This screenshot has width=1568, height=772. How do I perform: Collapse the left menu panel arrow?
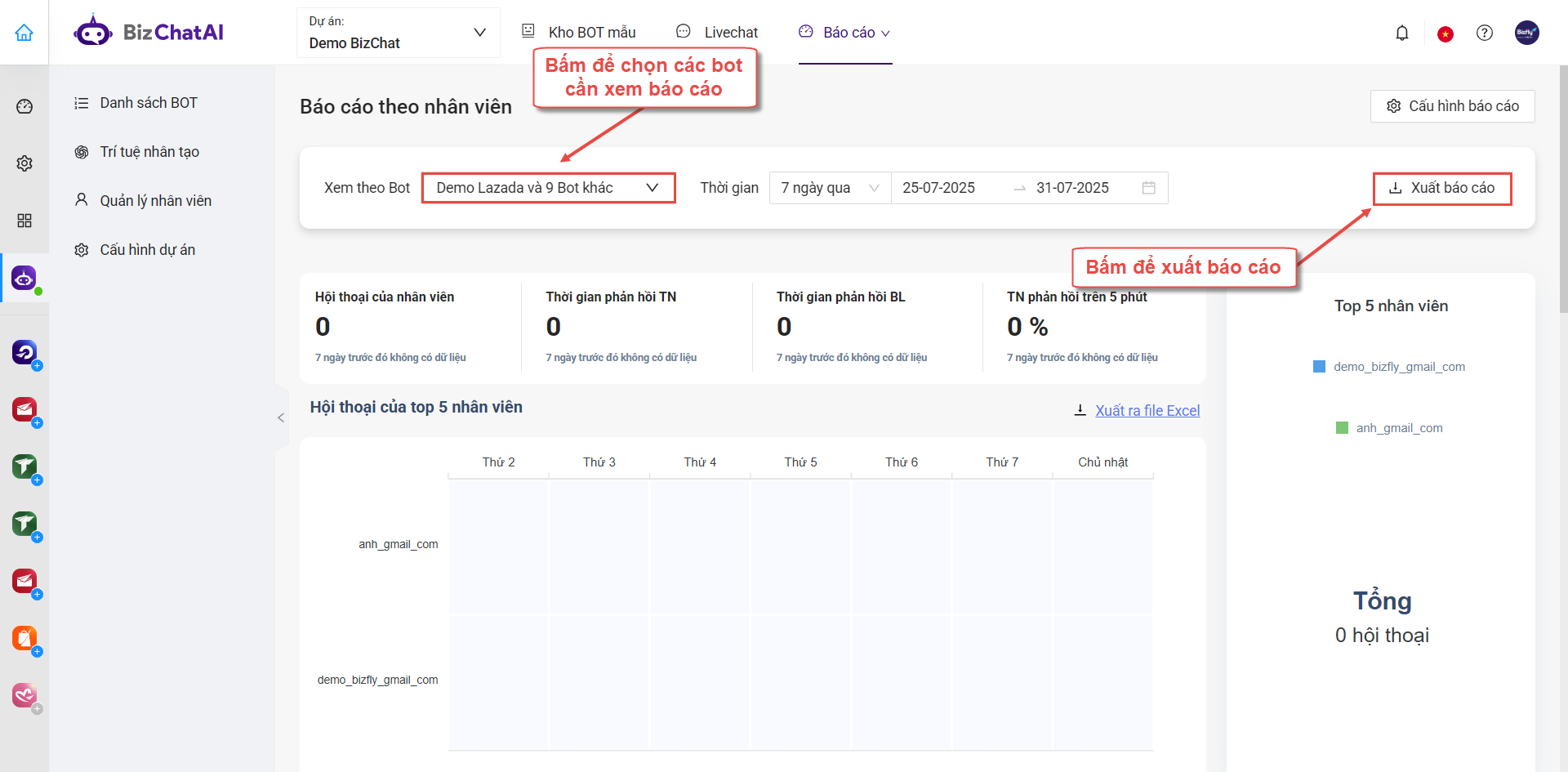[x=281, y=417]
